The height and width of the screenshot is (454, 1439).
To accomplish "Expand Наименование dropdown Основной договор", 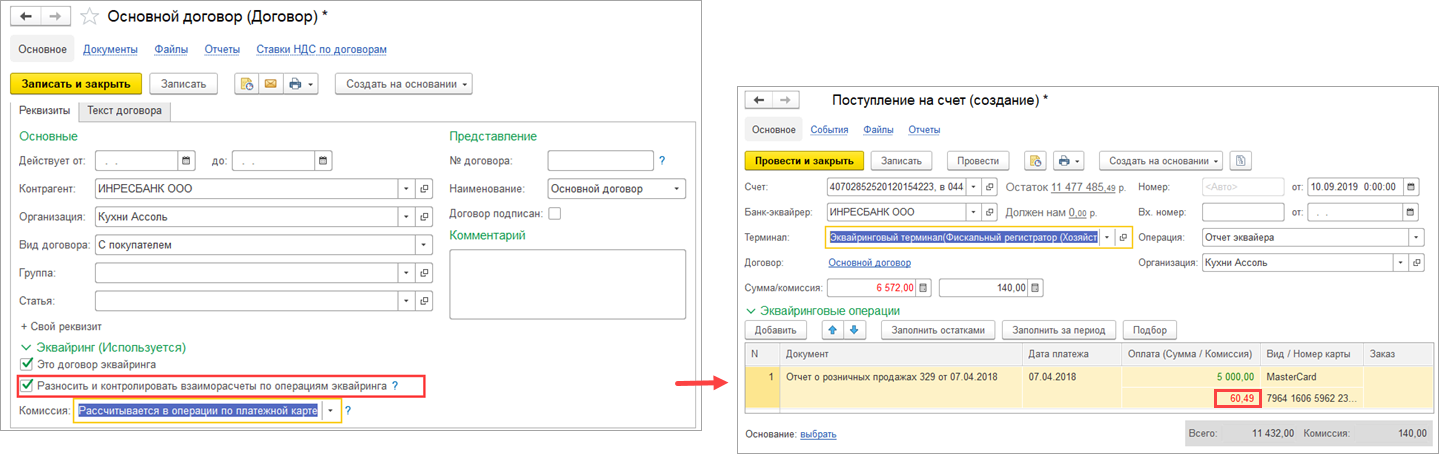I will [x=677, y=188].
